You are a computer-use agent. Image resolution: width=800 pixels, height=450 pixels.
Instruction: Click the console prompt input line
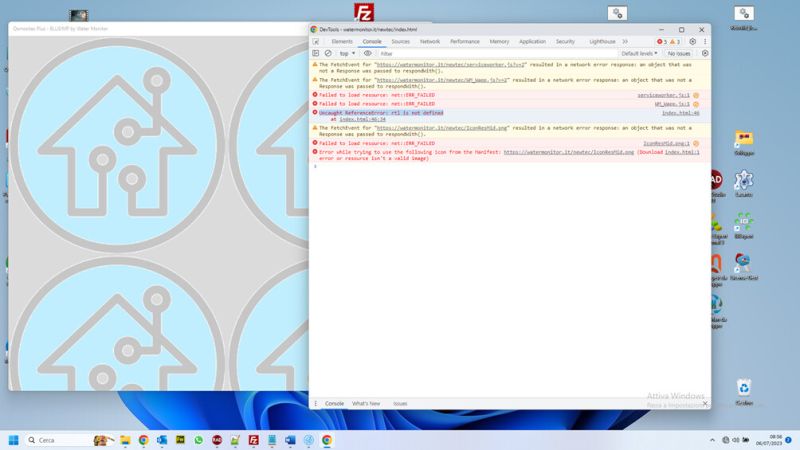tap(510, 166)
